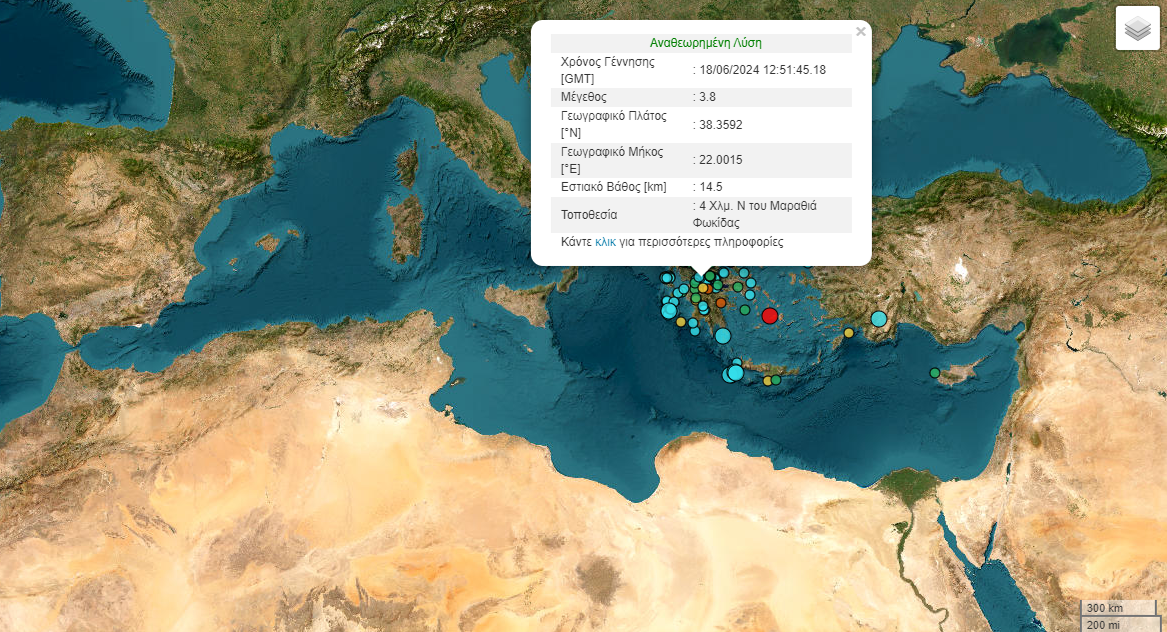Close the earthquake info popup
The width and height of the screenshot is (1167, 632).
pos(860,32)
